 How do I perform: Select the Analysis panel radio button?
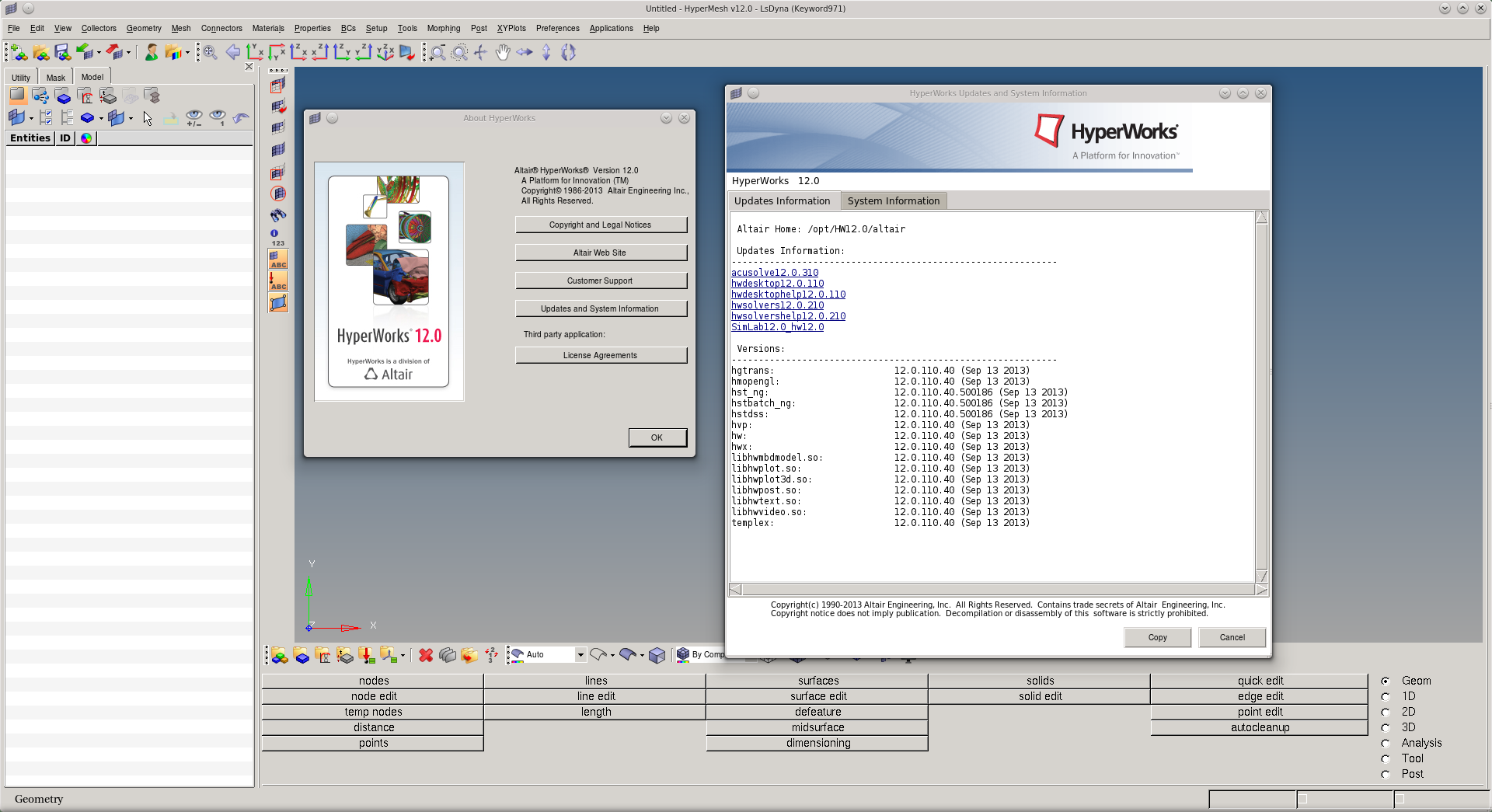[1385, 743]
